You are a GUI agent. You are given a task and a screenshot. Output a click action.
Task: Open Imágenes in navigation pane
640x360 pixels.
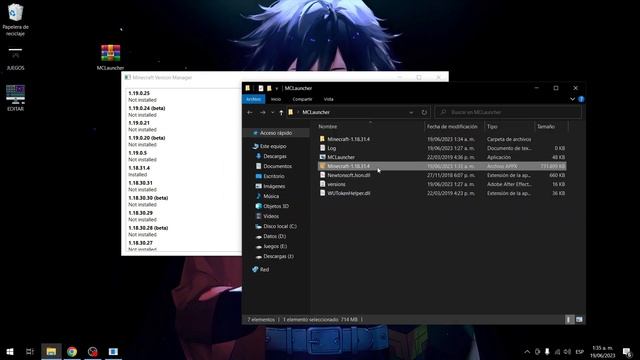(x=270, y=186)
